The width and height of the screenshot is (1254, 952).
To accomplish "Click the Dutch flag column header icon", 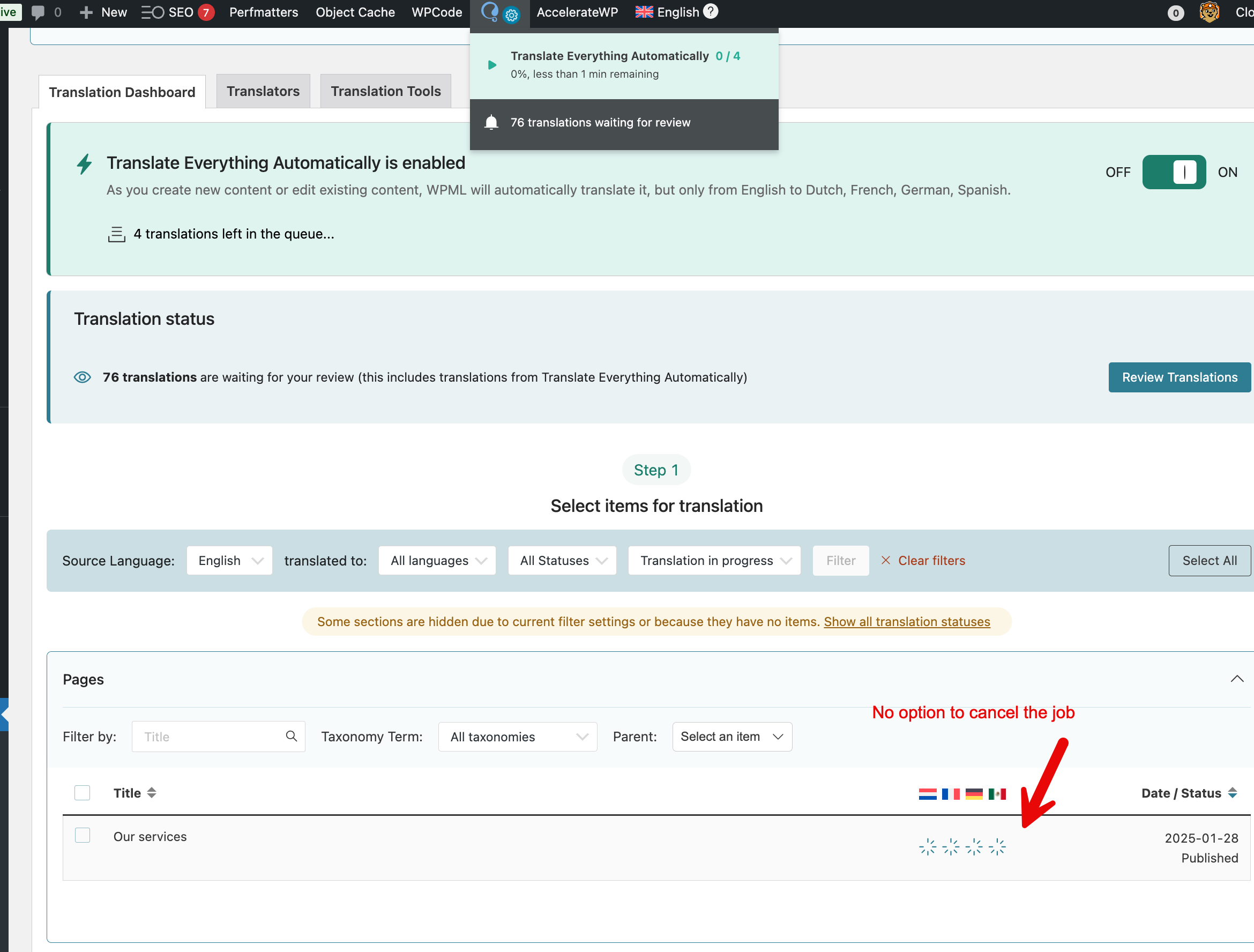I will tap(928, 794).
